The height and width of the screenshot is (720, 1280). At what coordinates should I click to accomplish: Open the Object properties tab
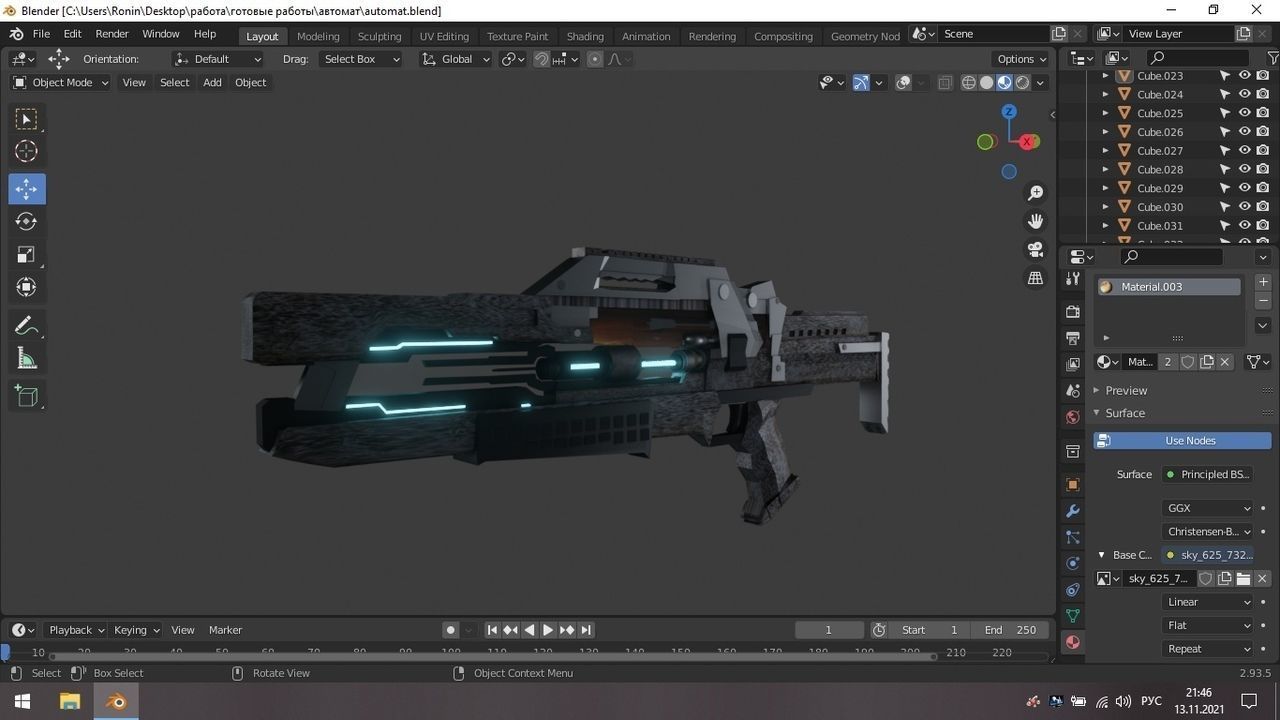(x=1073, y=485)
